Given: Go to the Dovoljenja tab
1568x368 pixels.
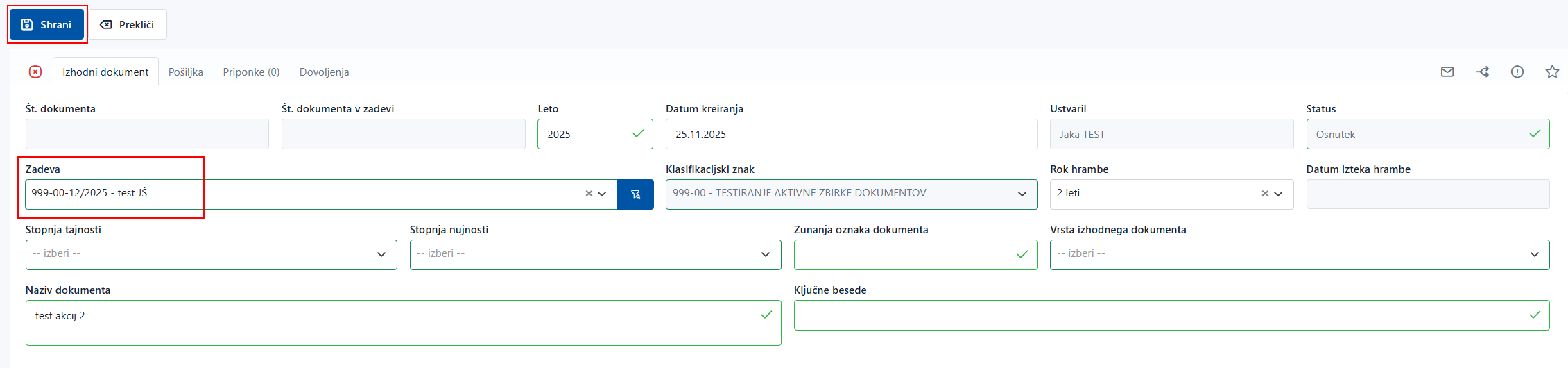Looking at the screenshot, I should coord(324,72).
